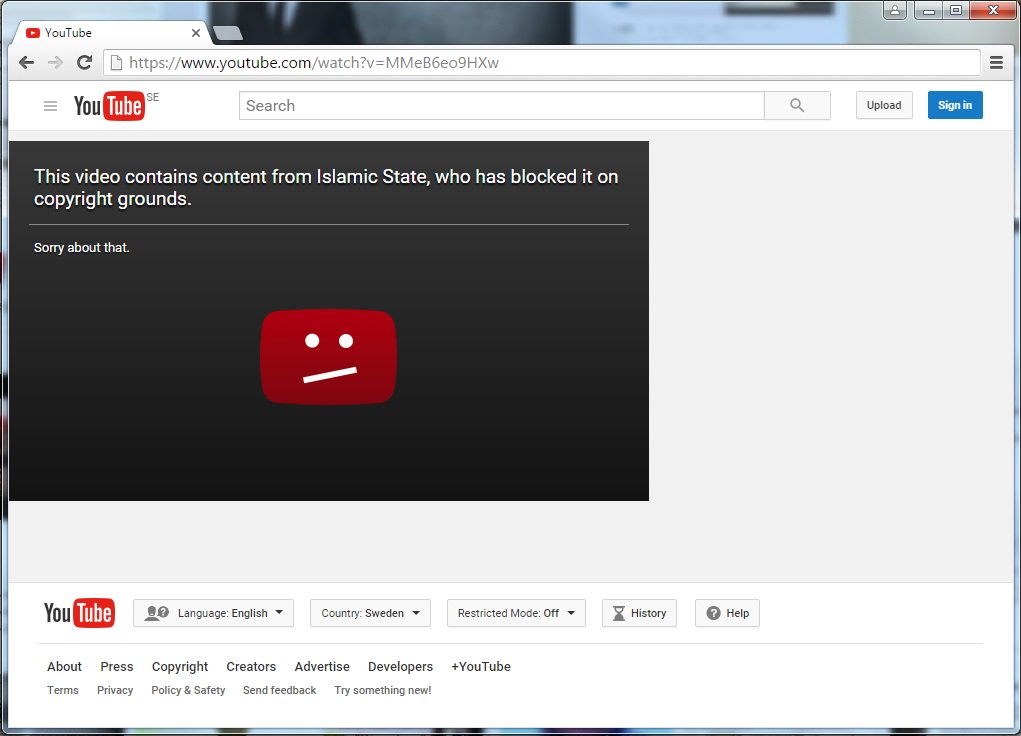
Task: Open the Chrome hamburger menu
Action: pos(996,63)
